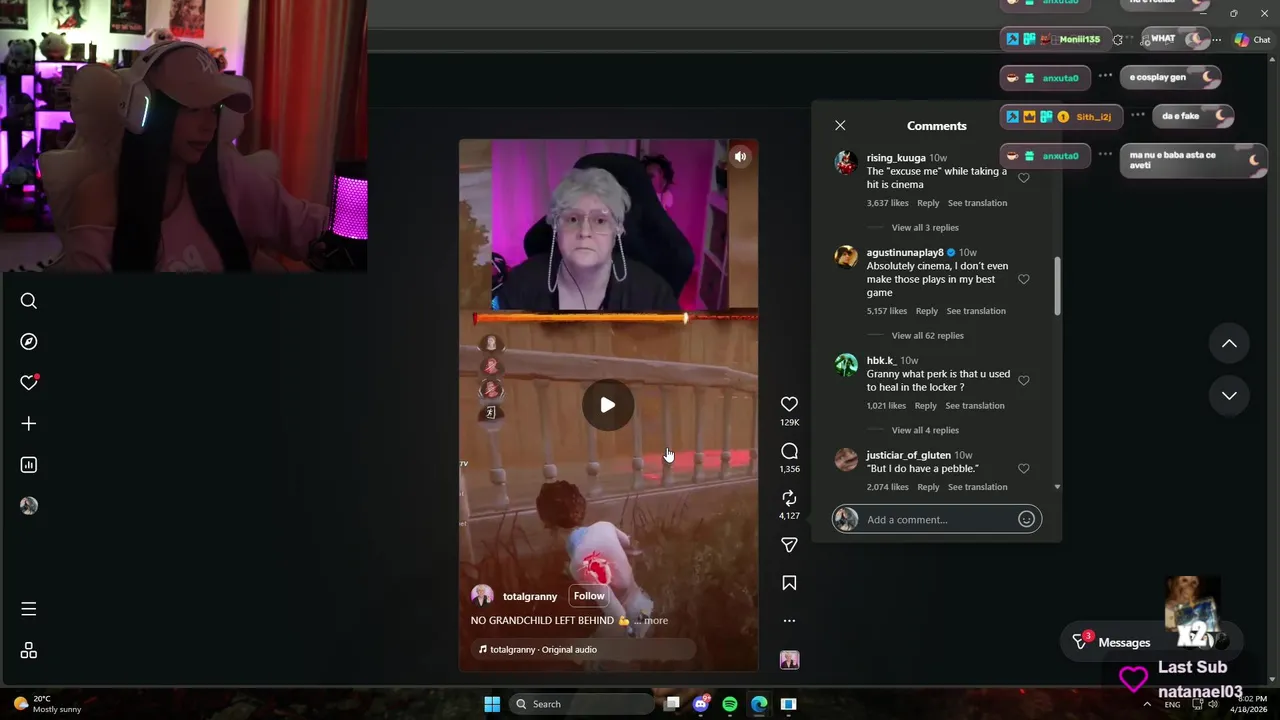Open totalgranny username on the reel
The image size is (1280, 720).
[530, 597]
